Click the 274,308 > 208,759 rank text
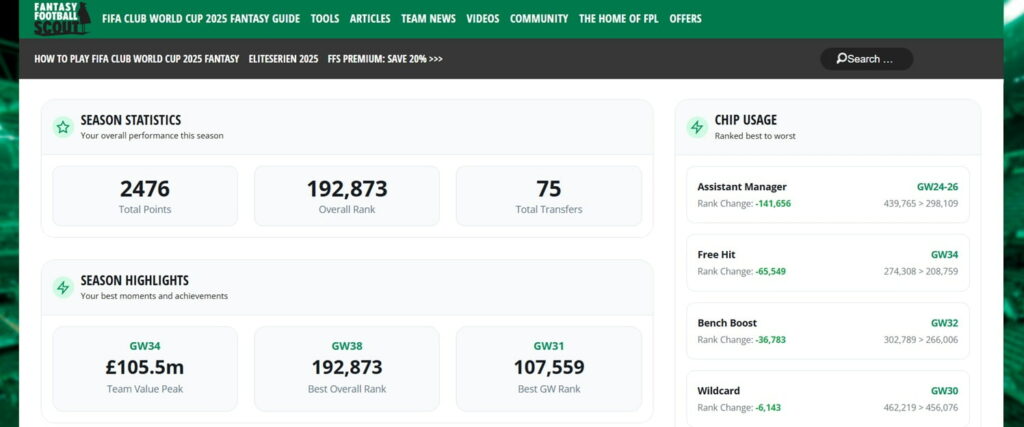1024x427 pixels. tap(921, 272)
